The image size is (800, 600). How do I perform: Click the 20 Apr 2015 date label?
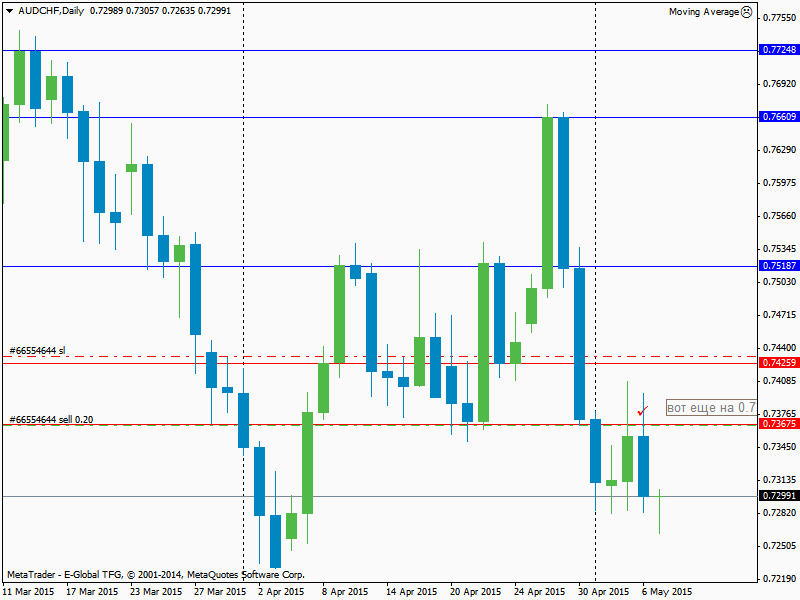(476, 591)
